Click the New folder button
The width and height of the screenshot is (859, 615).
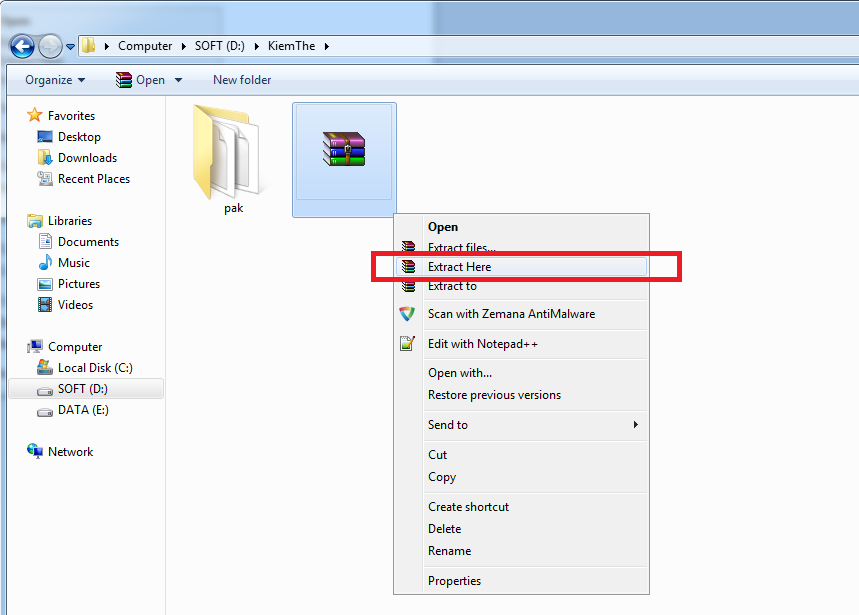click(x=242, y=80)
